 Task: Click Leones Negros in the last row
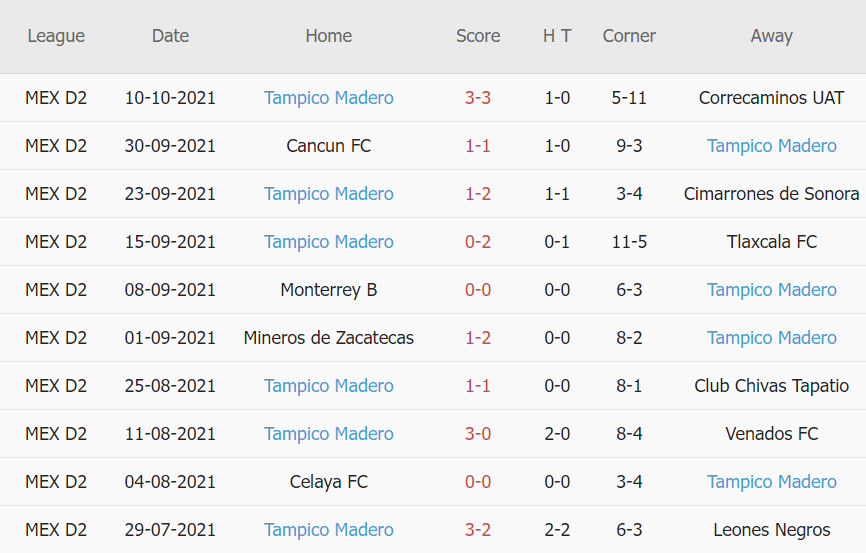771,530
